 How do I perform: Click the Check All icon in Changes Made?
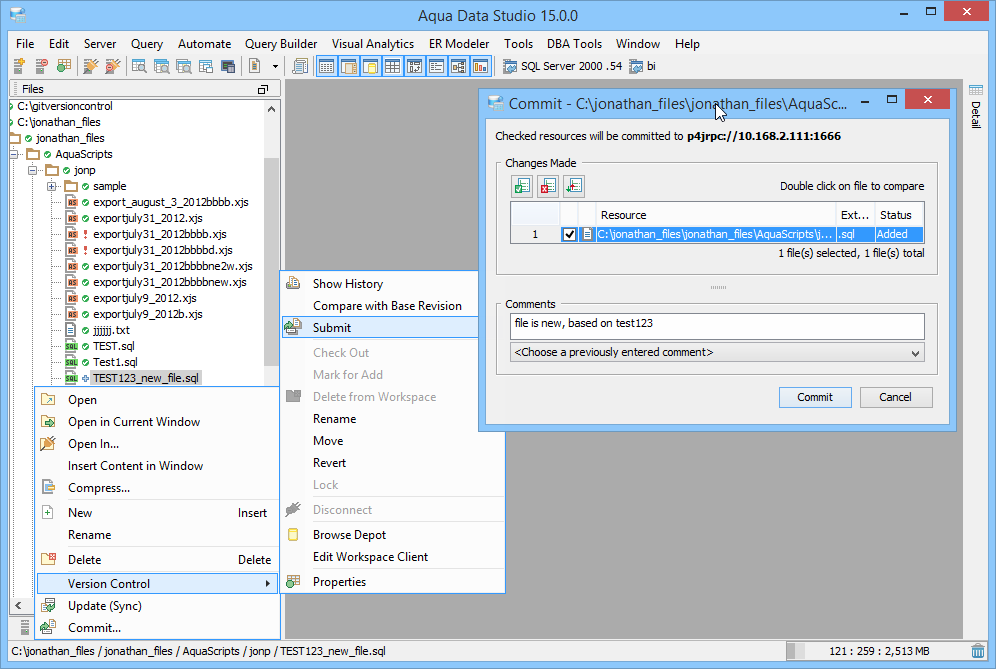point(522,186)
